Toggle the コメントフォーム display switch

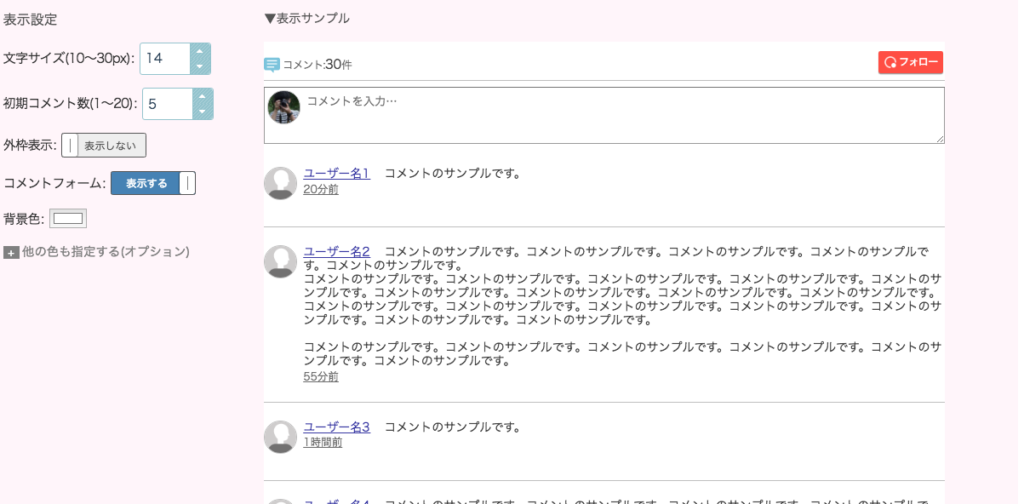(153, 183)
